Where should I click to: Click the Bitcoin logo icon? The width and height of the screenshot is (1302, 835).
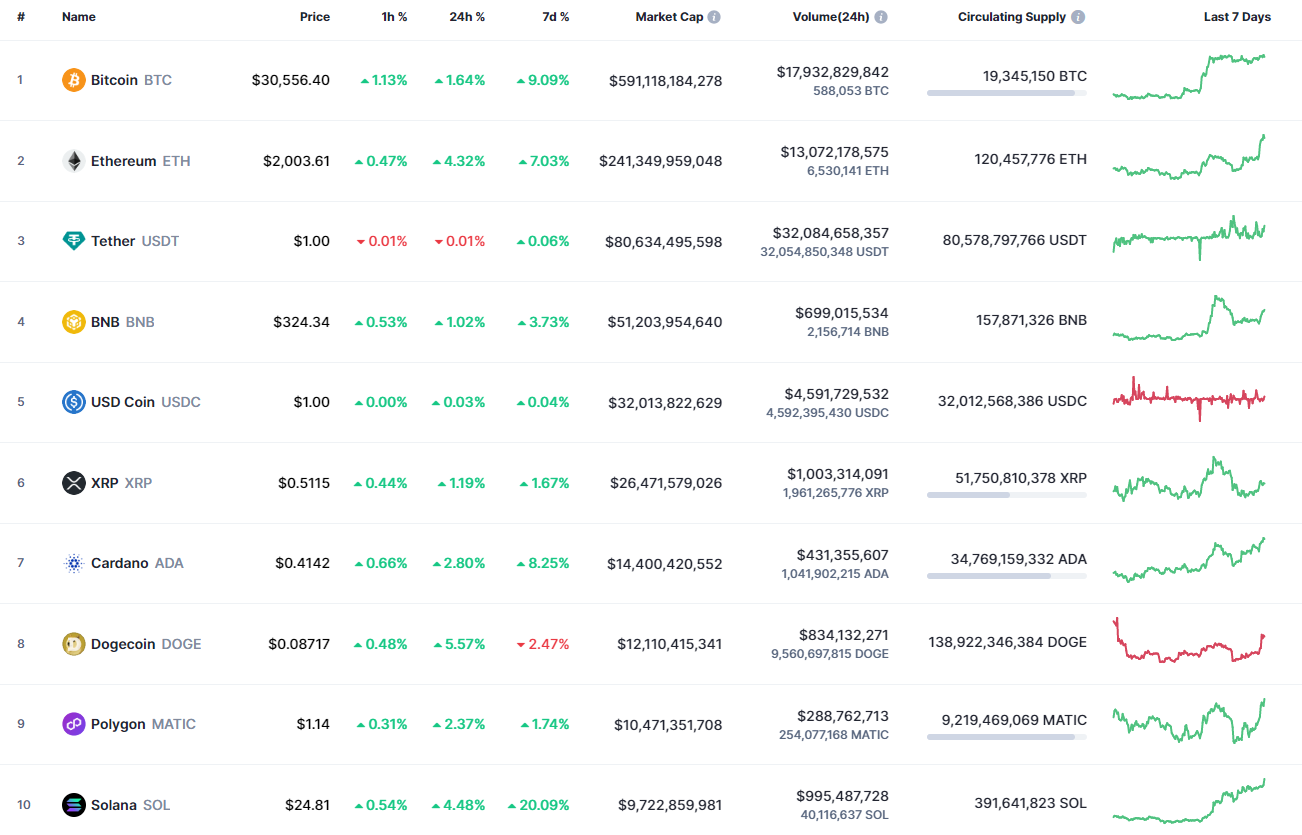tap(73, 80)
